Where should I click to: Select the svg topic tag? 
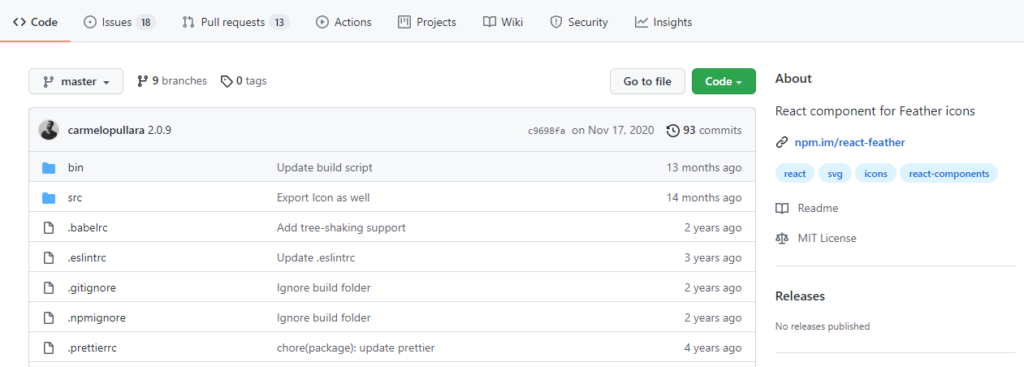835,174
